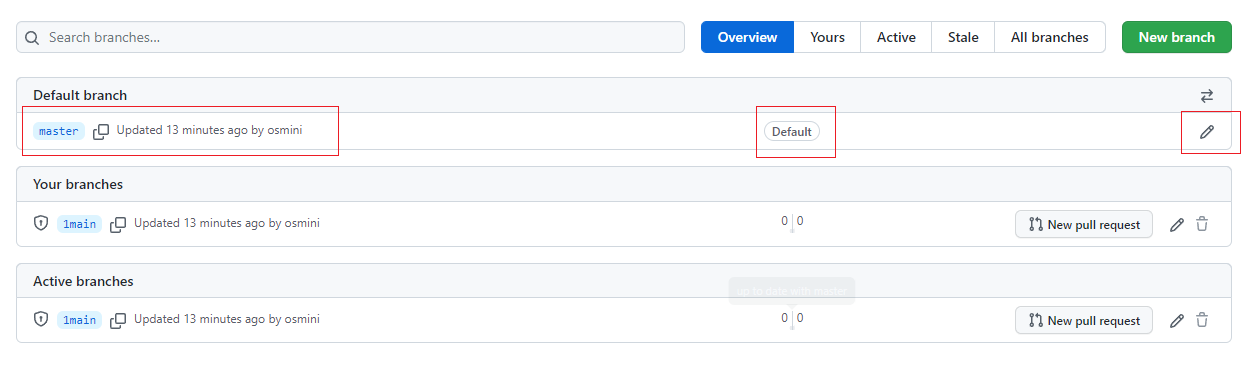Viewport: 1256px width, 378px height.
Task: Switch to the Yours tab
Action: (x=827, y=37)
